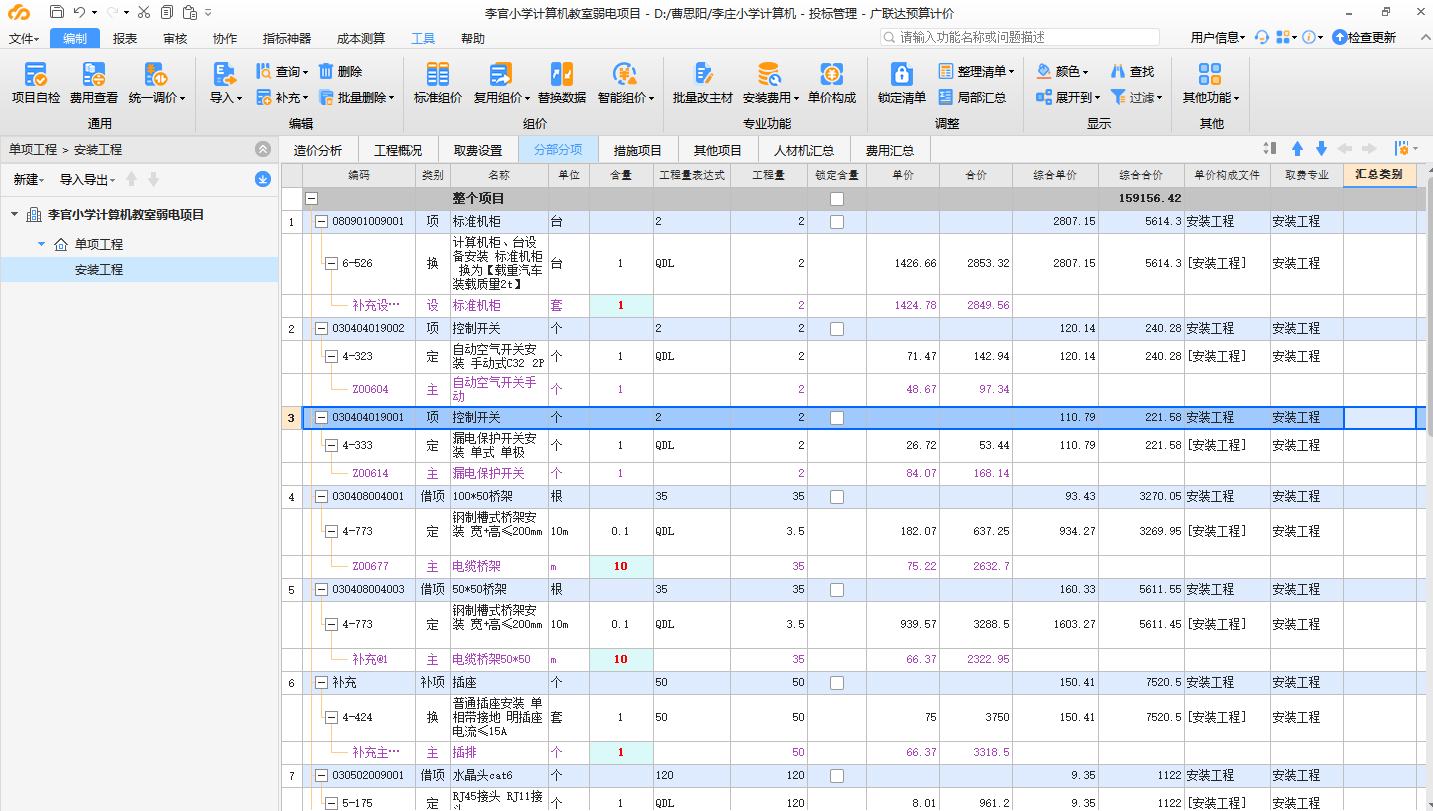Open the 颜色 color picker
The width and height of the screenshot is (1433, 811).
(x=1062, y=72)
